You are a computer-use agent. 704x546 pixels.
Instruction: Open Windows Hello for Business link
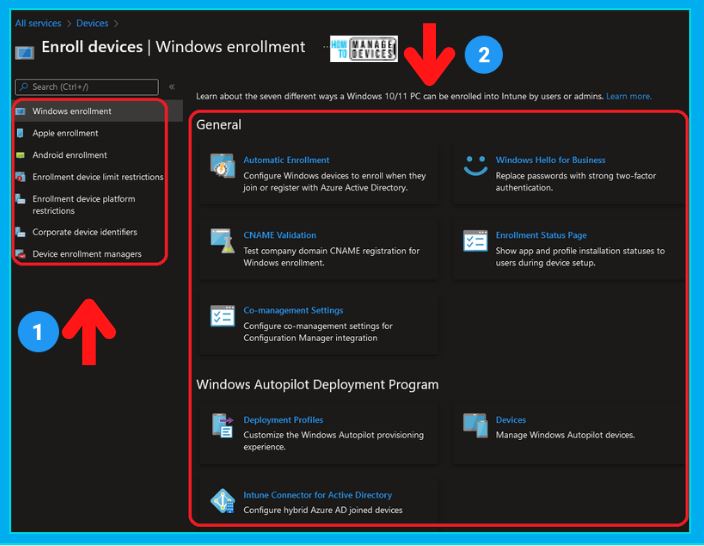tap(550, 160)
